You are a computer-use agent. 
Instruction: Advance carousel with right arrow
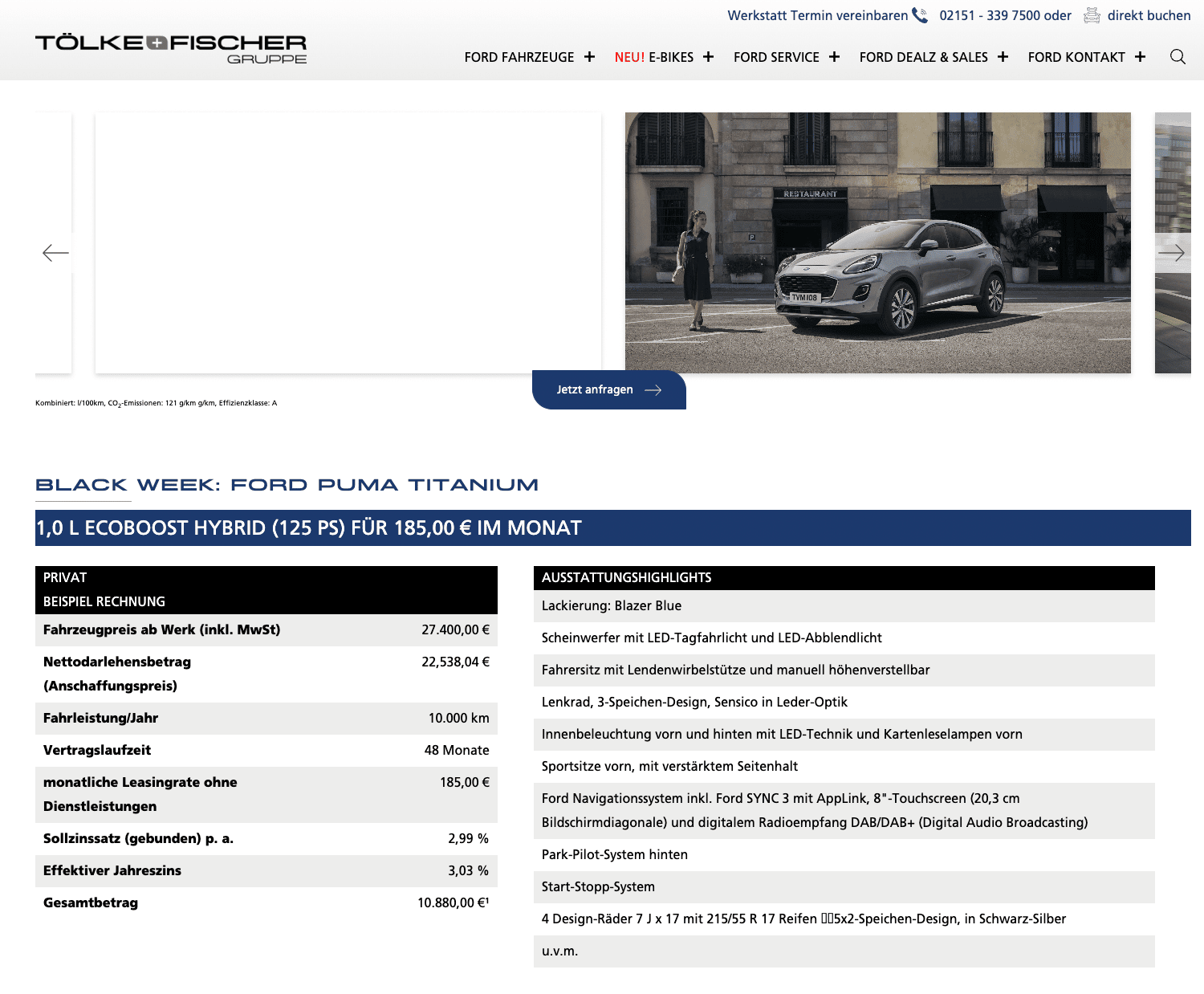pyautogui.click(x=1171, y=253)
